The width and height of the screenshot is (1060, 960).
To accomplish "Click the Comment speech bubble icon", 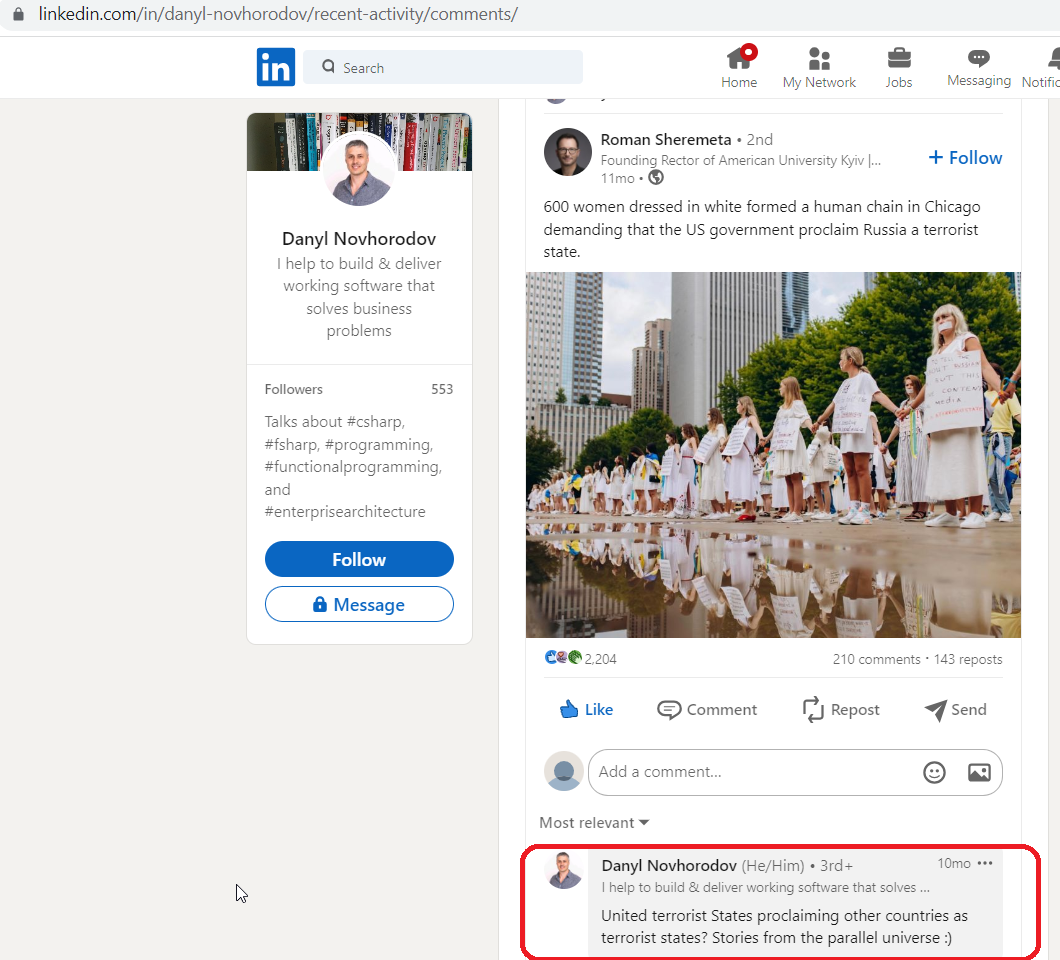I will pos(669,710).
